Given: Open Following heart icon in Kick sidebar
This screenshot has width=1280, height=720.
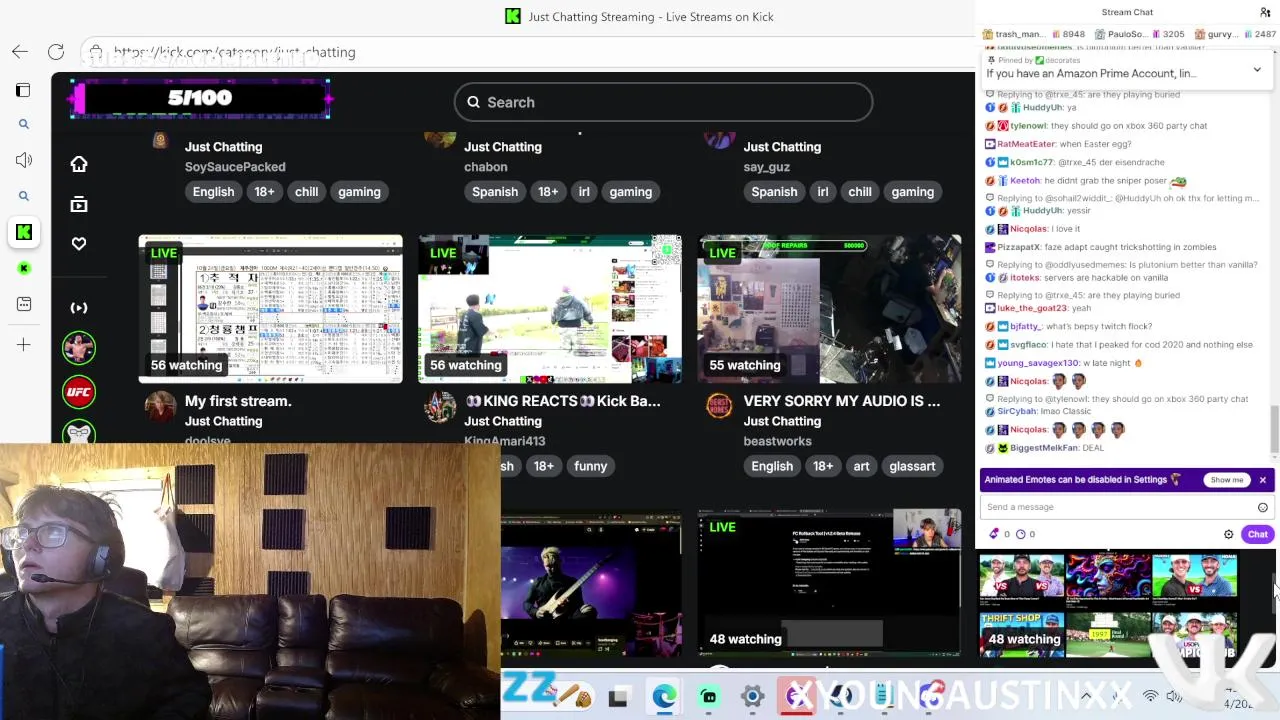Looking at the screenshot, I should coord(79,244).
